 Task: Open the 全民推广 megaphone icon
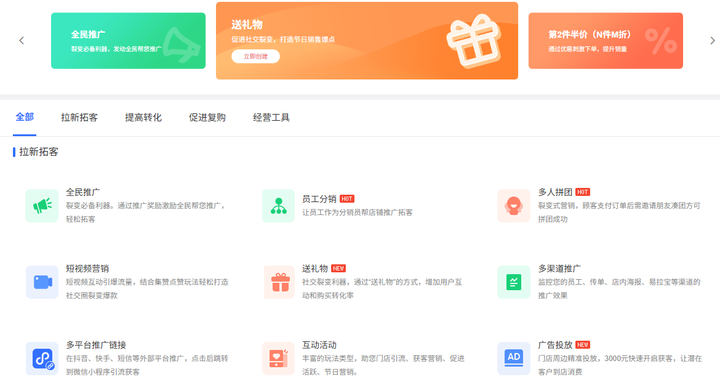tap(42, 206)
